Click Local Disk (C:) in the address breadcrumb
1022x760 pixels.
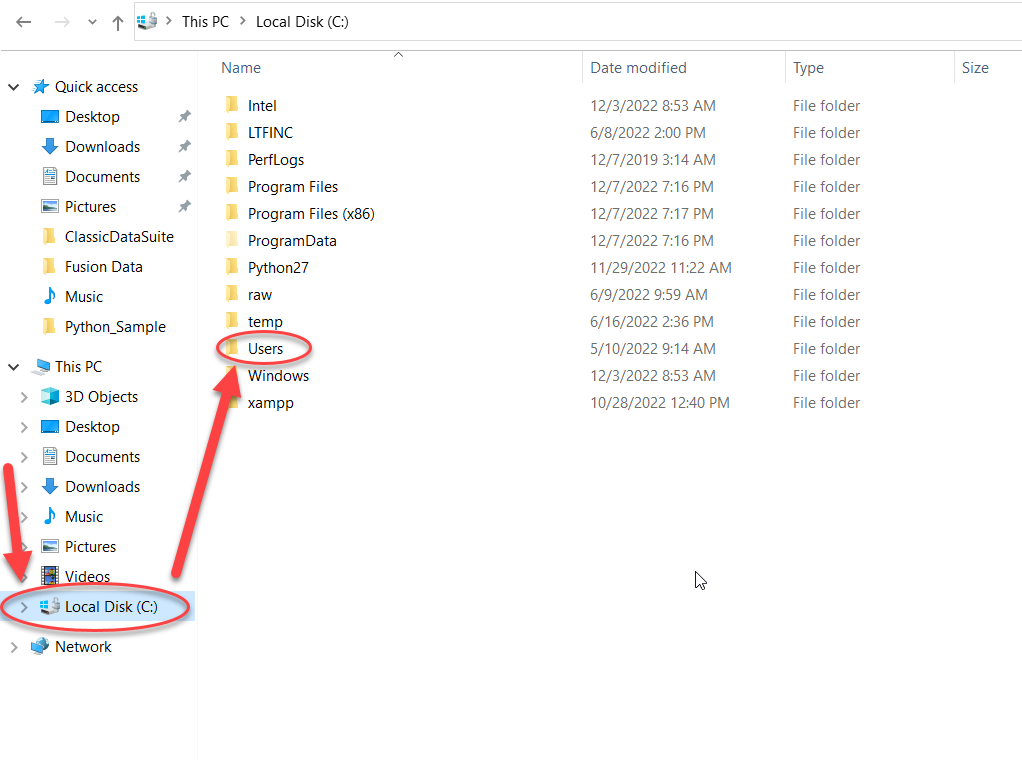point(302,22)
